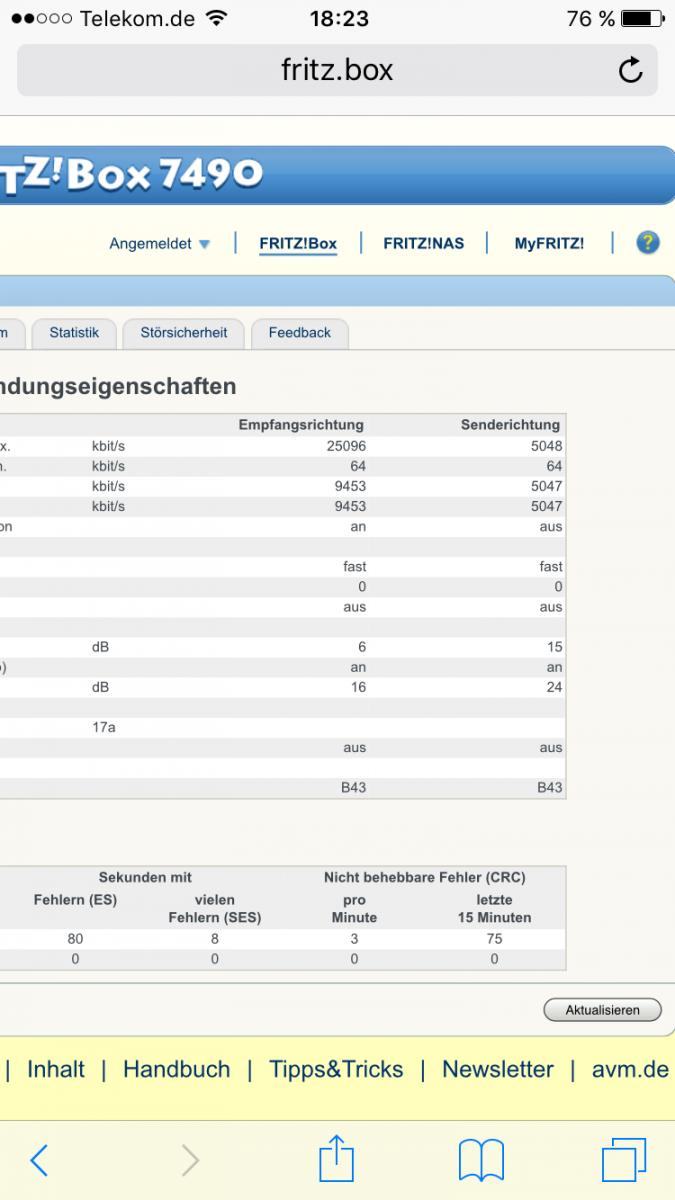The height and width of the screenshot is (1200, 675).
Task: Select the 75 CRC errors value
Action: (x=494, y=939)
